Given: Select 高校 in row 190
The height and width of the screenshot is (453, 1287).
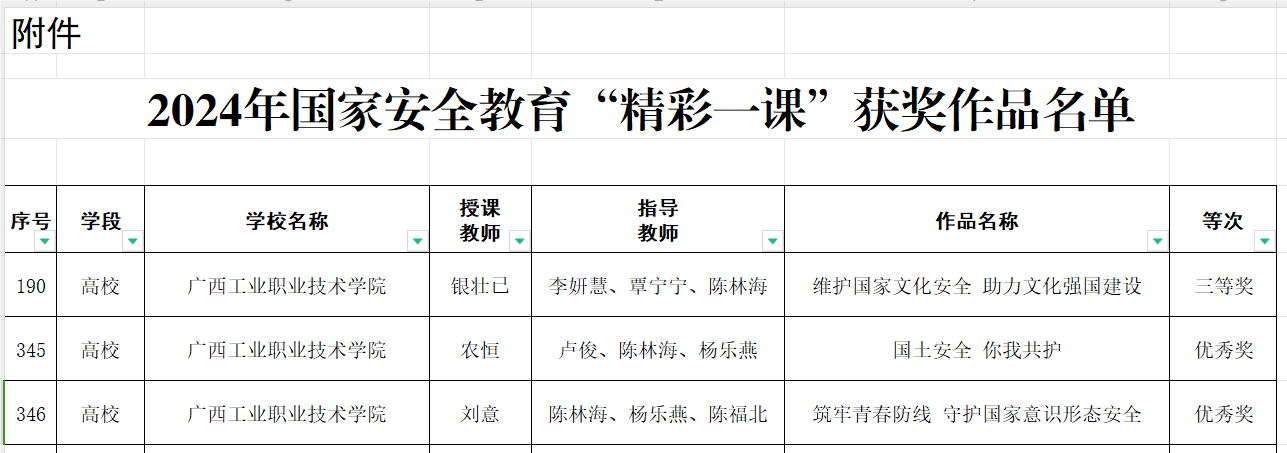Looking at the screenshot, I should coord(101,286).
